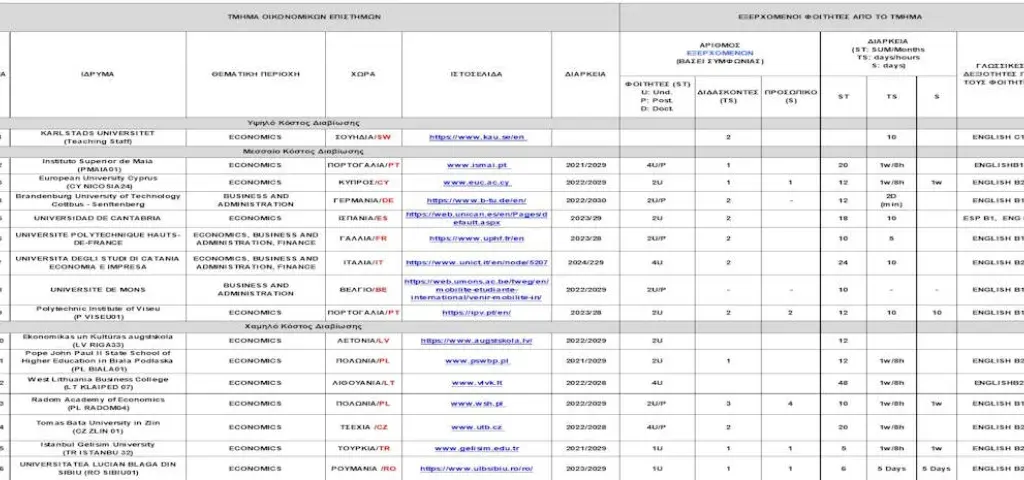Screen dimensions: 1024x480
Task: Click the ΓΑΛΛΙΑ/FR country cell
Action: [363, 238]
